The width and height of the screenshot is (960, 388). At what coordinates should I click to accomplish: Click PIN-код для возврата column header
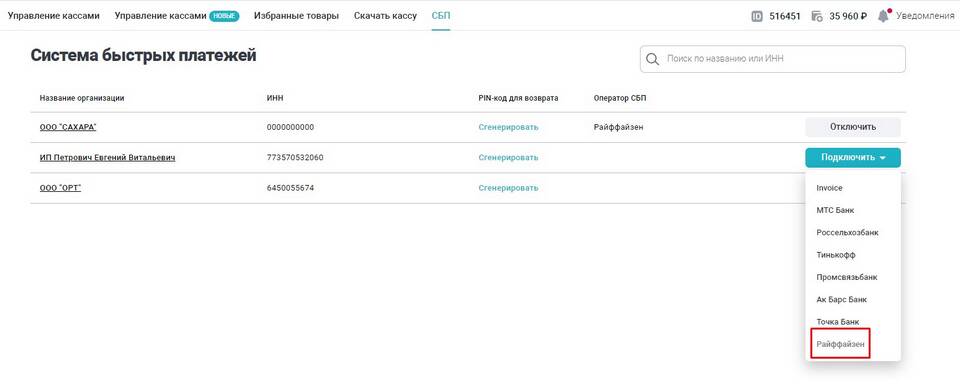coord(518,98)
